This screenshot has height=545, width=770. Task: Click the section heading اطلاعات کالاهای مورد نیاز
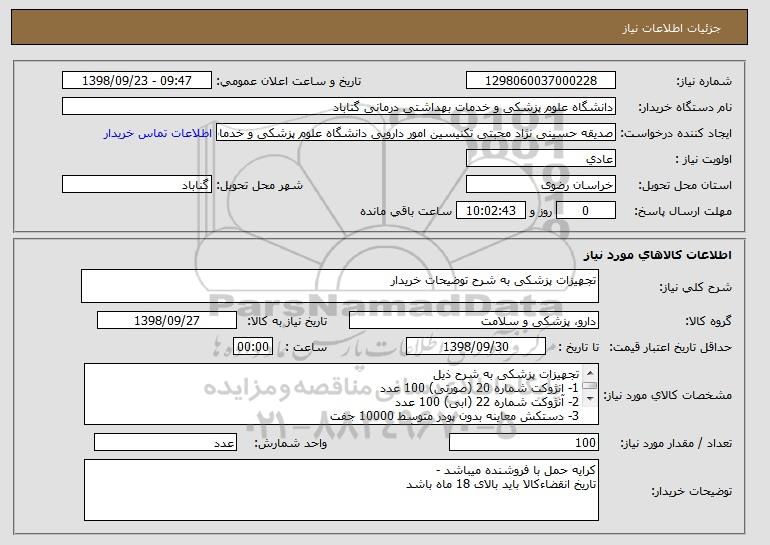(x=658, y=255)
